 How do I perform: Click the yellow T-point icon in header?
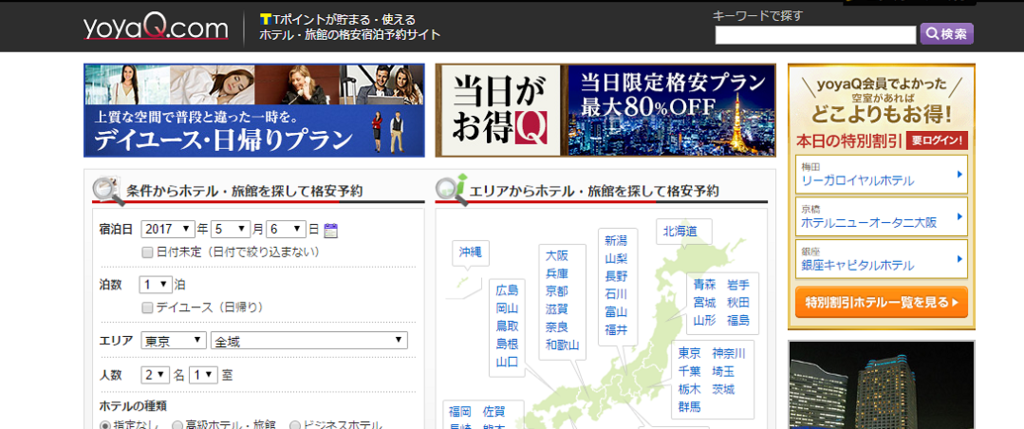coord(265,20)
